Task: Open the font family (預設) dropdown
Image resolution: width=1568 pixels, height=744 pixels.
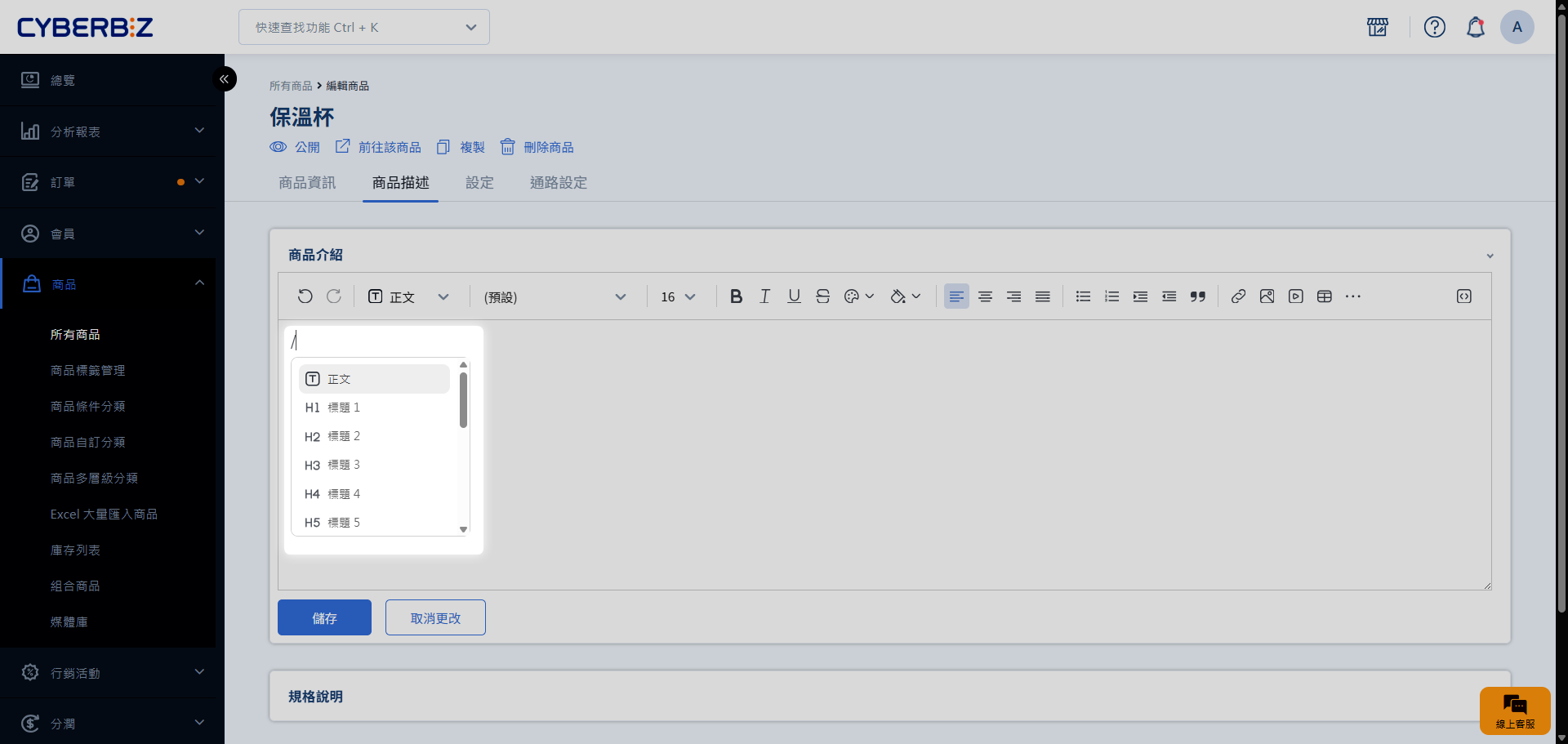Action: pyautogui.click(x=555, y=297)
